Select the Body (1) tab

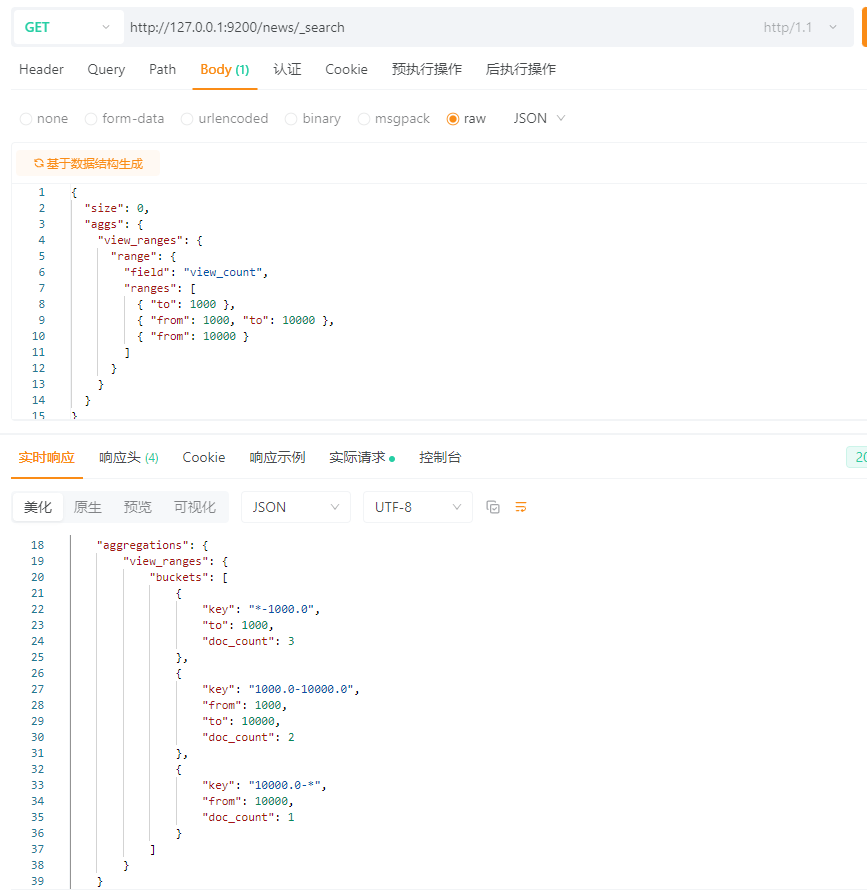[x=225, y=69]
